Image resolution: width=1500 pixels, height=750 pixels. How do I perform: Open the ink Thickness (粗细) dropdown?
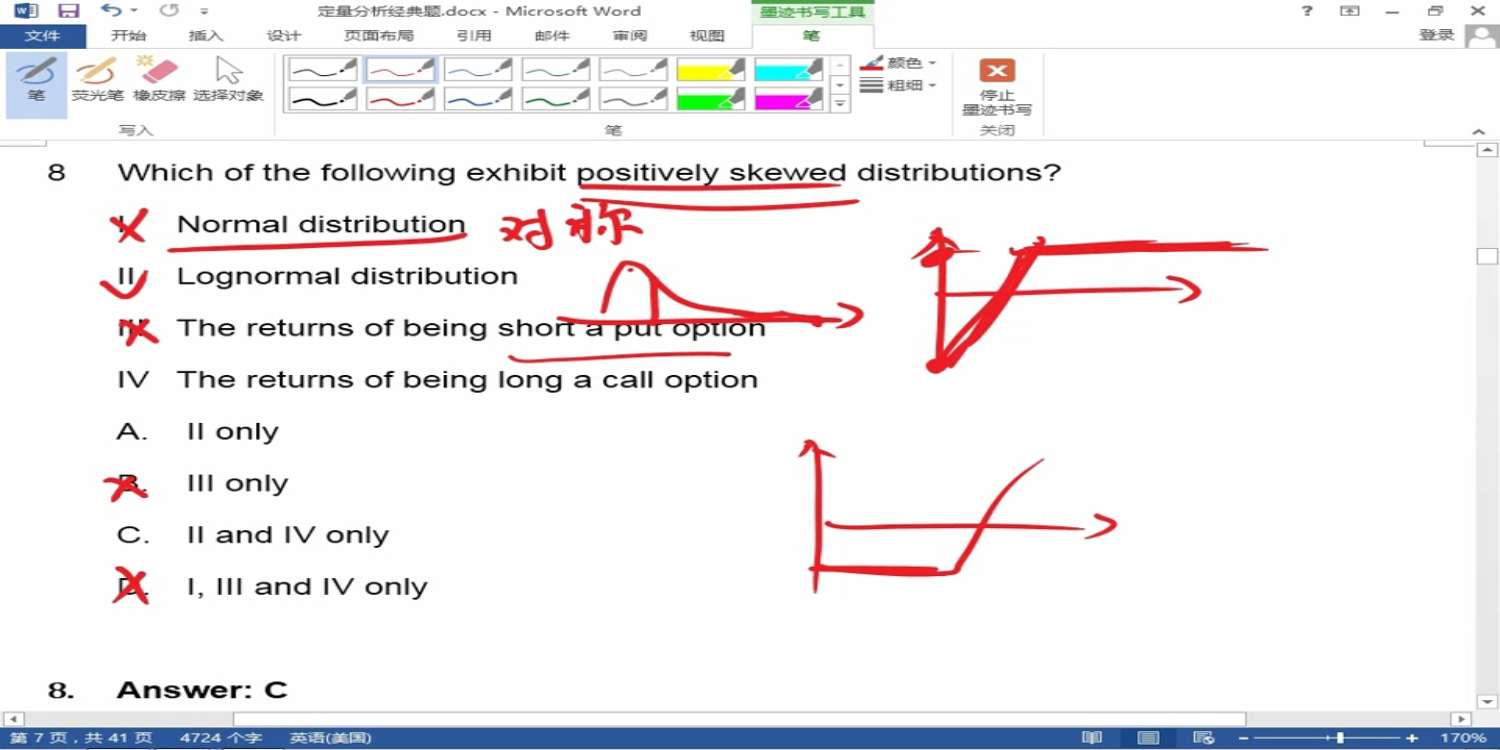point(898,86)
